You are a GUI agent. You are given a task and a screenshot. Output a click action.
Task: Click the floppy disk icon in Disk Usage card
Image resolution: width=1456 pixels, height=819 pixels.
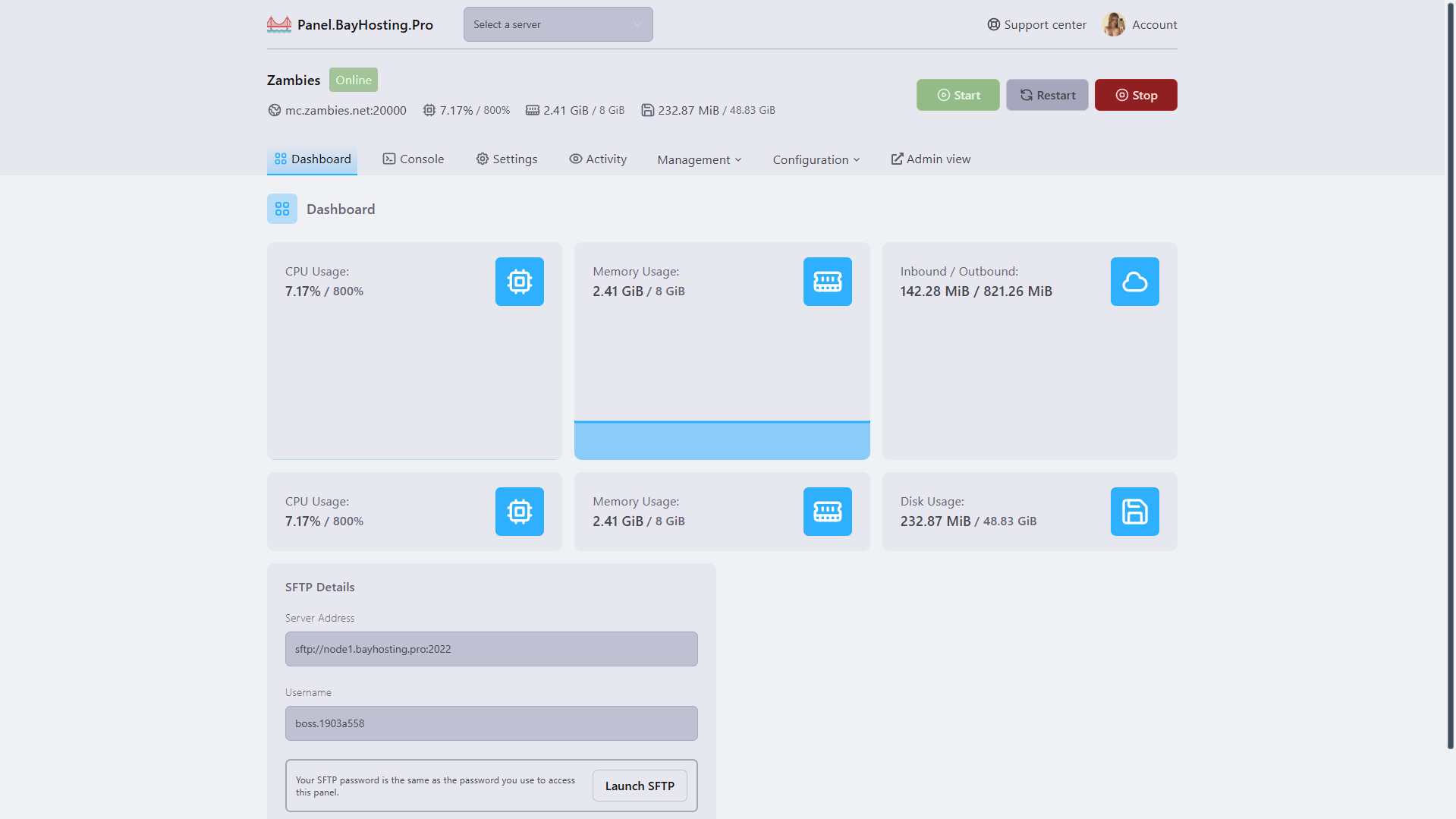(1135, 512)
